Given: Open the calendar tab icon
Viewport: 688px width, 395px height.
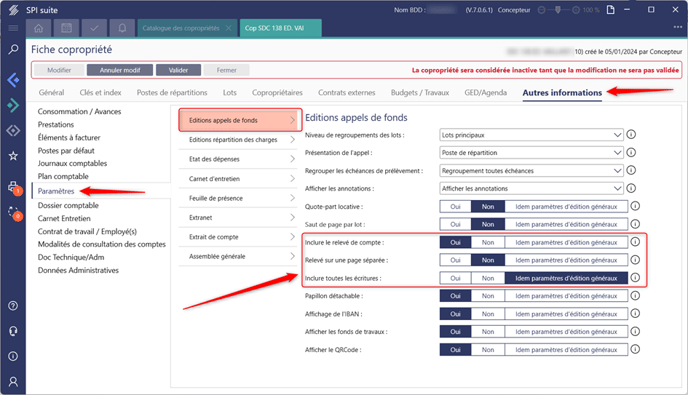Looking at the screenshot, I should (66, 28).
